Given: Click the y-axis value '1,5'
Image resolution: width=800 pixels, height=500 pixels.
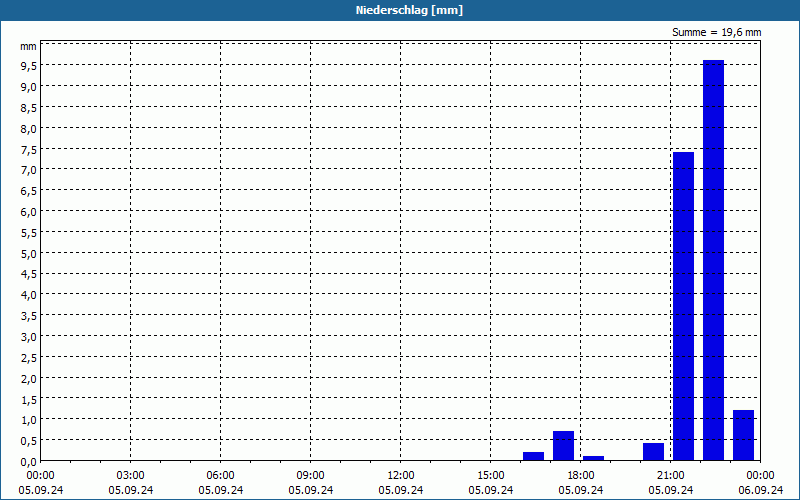Looking at the screenshot, I should (29, 399).
